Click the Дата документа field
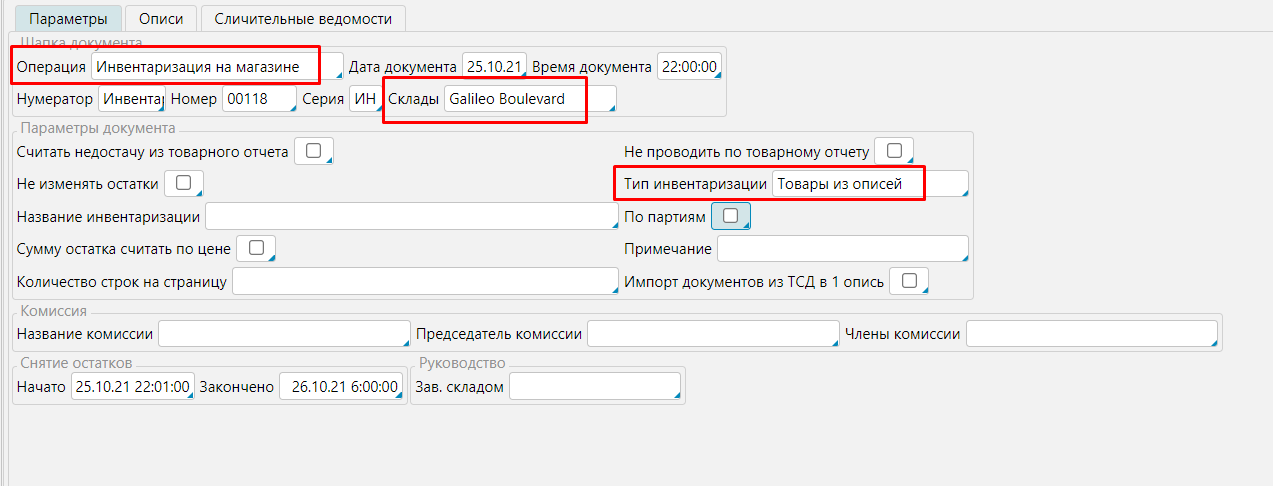Image resolution: width=1273 pixels, height=486 pixels. (x=494, y=67)
